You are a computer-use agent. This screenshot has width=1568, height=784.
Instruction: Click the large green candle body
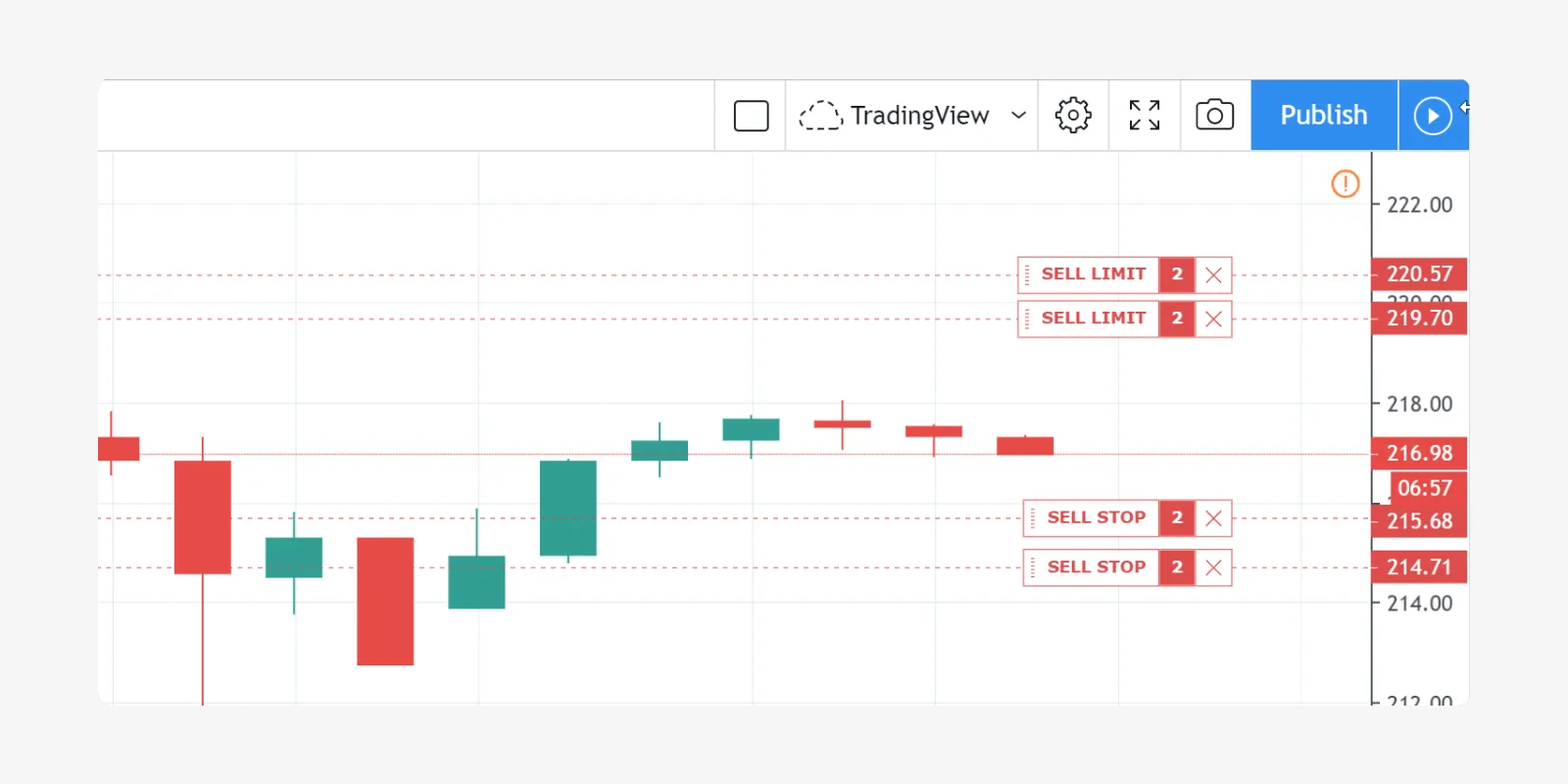coord(568,508)
